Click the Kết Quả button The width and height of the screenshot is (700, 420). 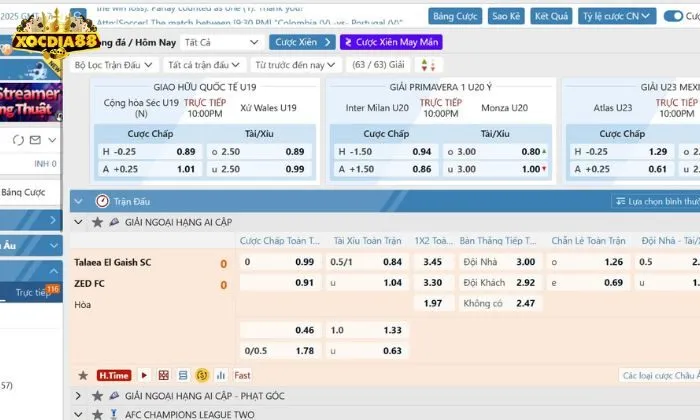click(551, 16)
